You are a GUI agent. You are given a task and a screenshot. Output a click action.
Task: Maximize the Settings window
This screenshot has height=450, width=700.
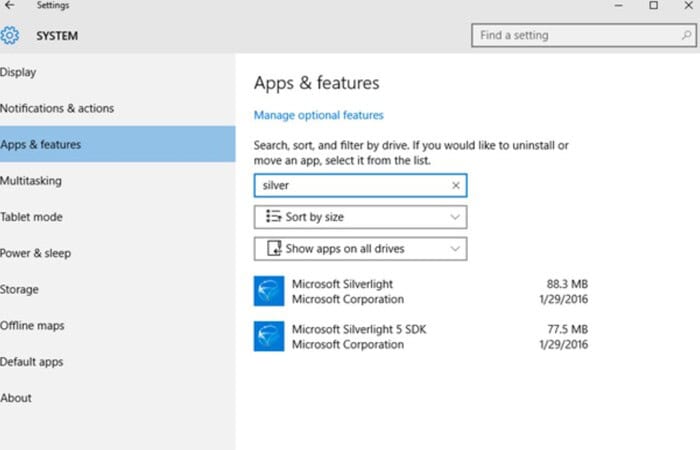click(653, 5)
